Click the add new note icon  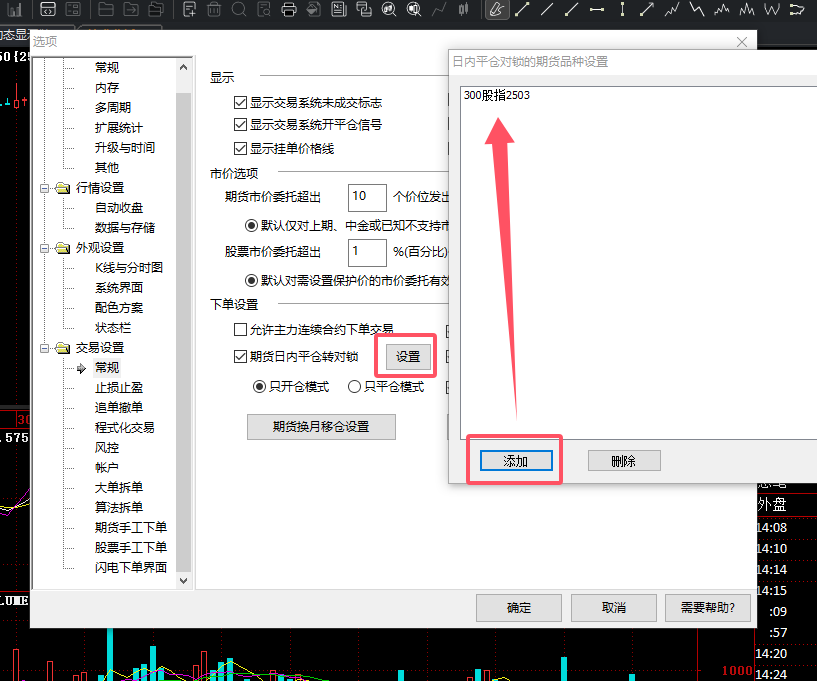click(x=190, y=9)
